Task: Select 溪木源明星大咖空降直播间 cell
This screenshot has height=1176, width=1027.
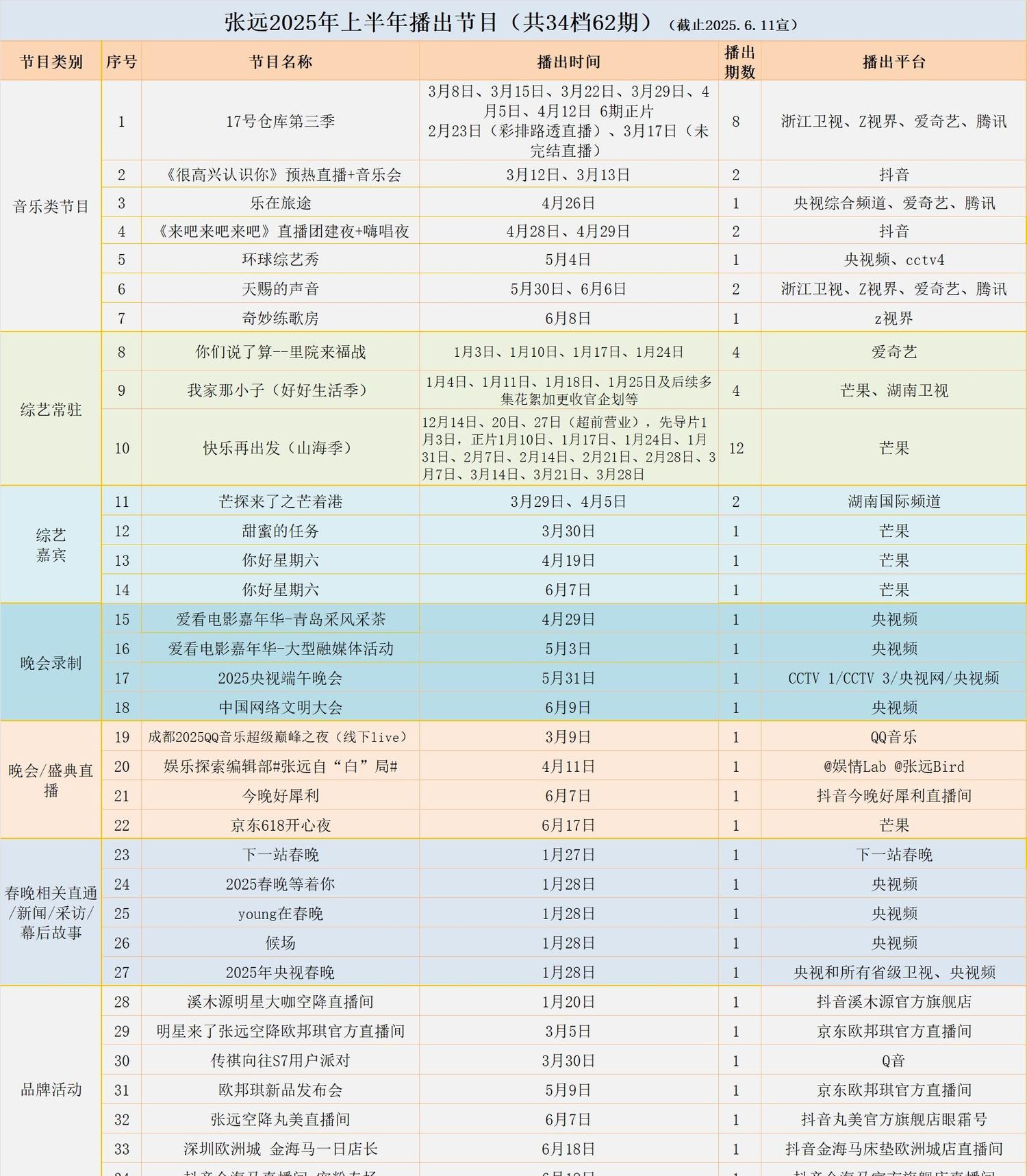Action: point(281,1002)
